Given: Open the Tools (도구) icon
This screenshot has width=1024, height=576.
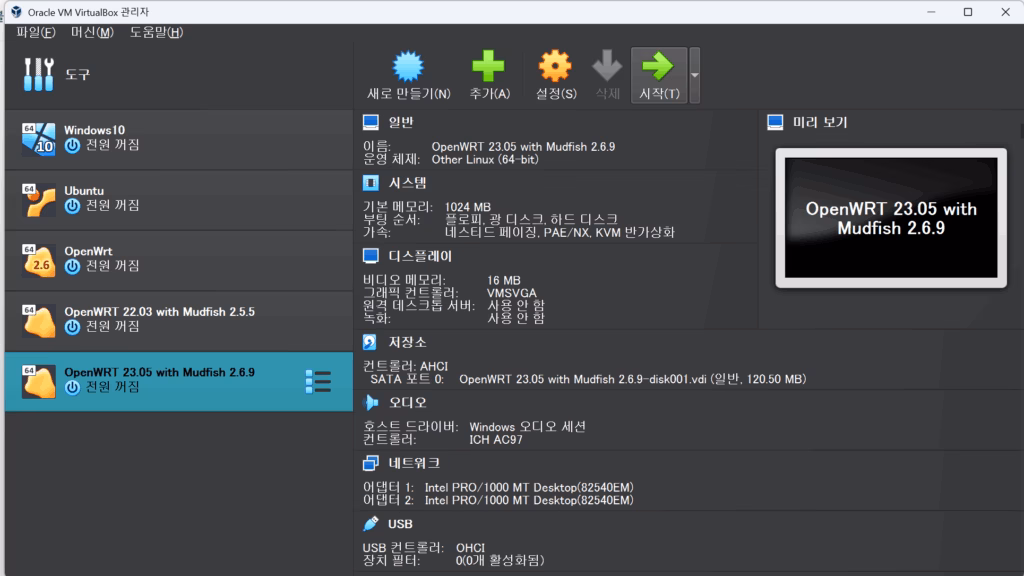Looking at the screenshot, I should click(39, 74).
